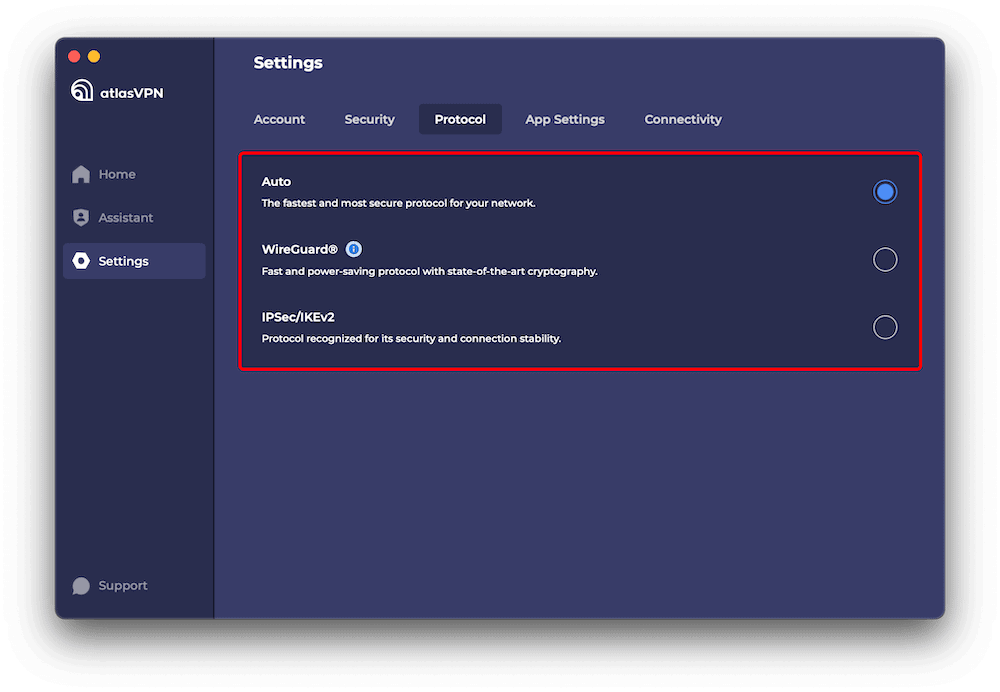1000x692 pixels.
Task: Click the Support chat bubble icon
Action: click(x=81, y=586)
